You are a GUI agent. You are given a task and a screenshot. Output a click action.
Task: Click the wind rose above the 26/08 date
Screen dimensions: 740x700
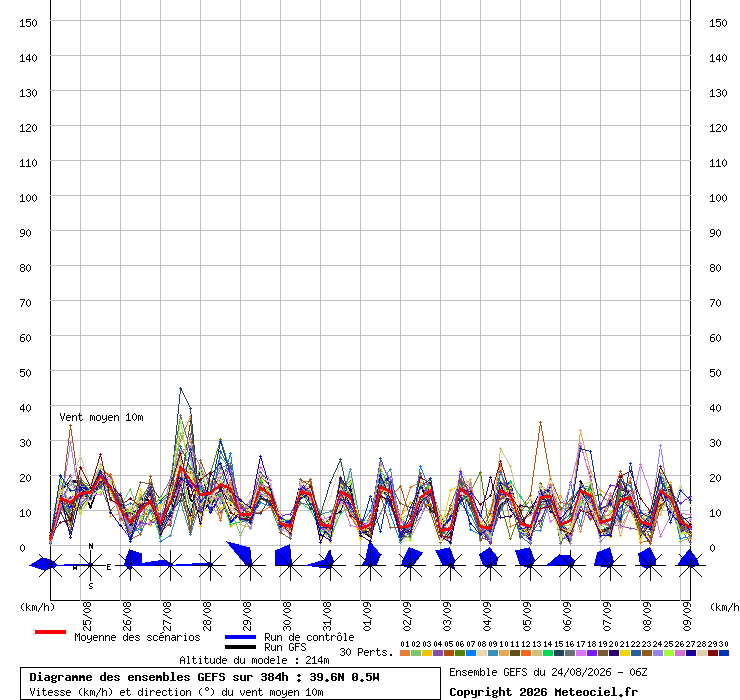pos(130,565)
